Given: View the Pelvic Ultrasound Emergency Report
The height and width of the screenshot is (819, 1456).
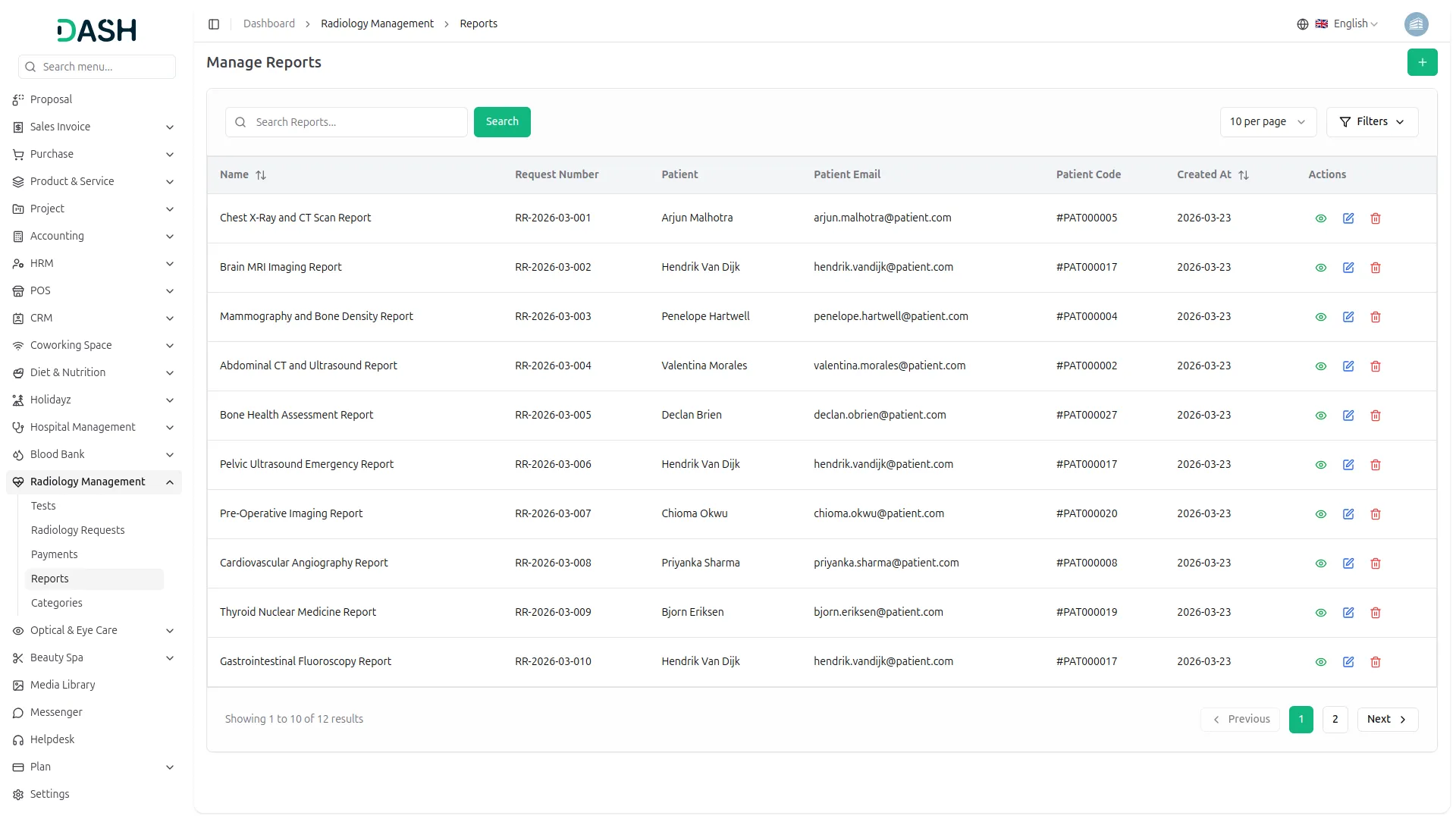Looking at the screenshot, I should point(1320,465).
